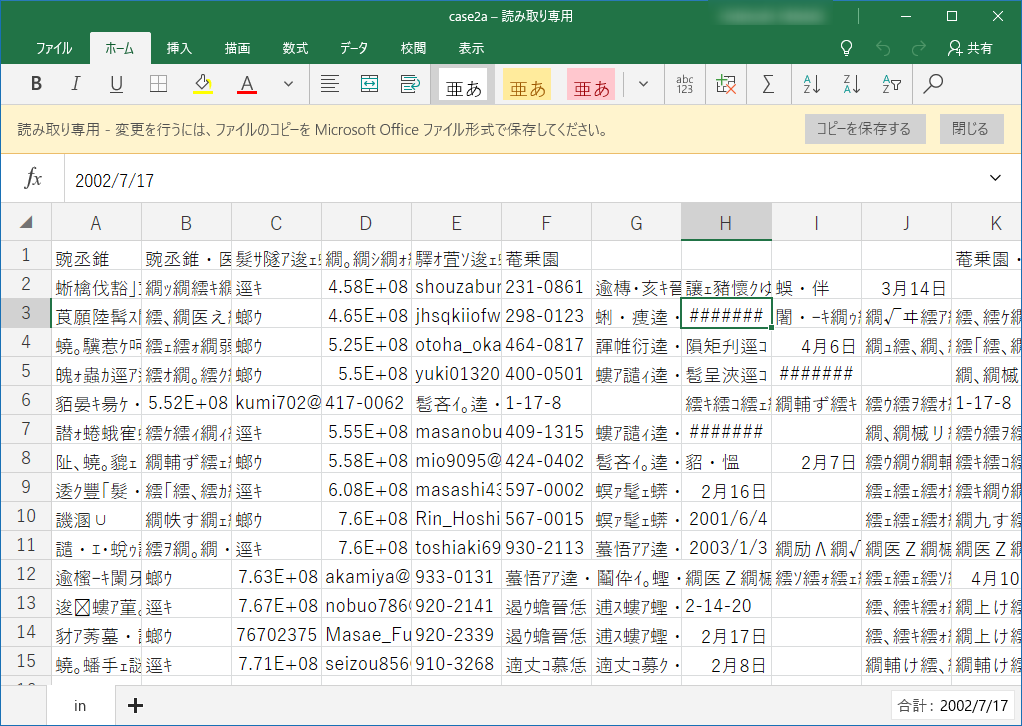Click cell 2001/6/4
Image resolution: width=1022 pixels, height=726 pixels.
click(726, 519)
